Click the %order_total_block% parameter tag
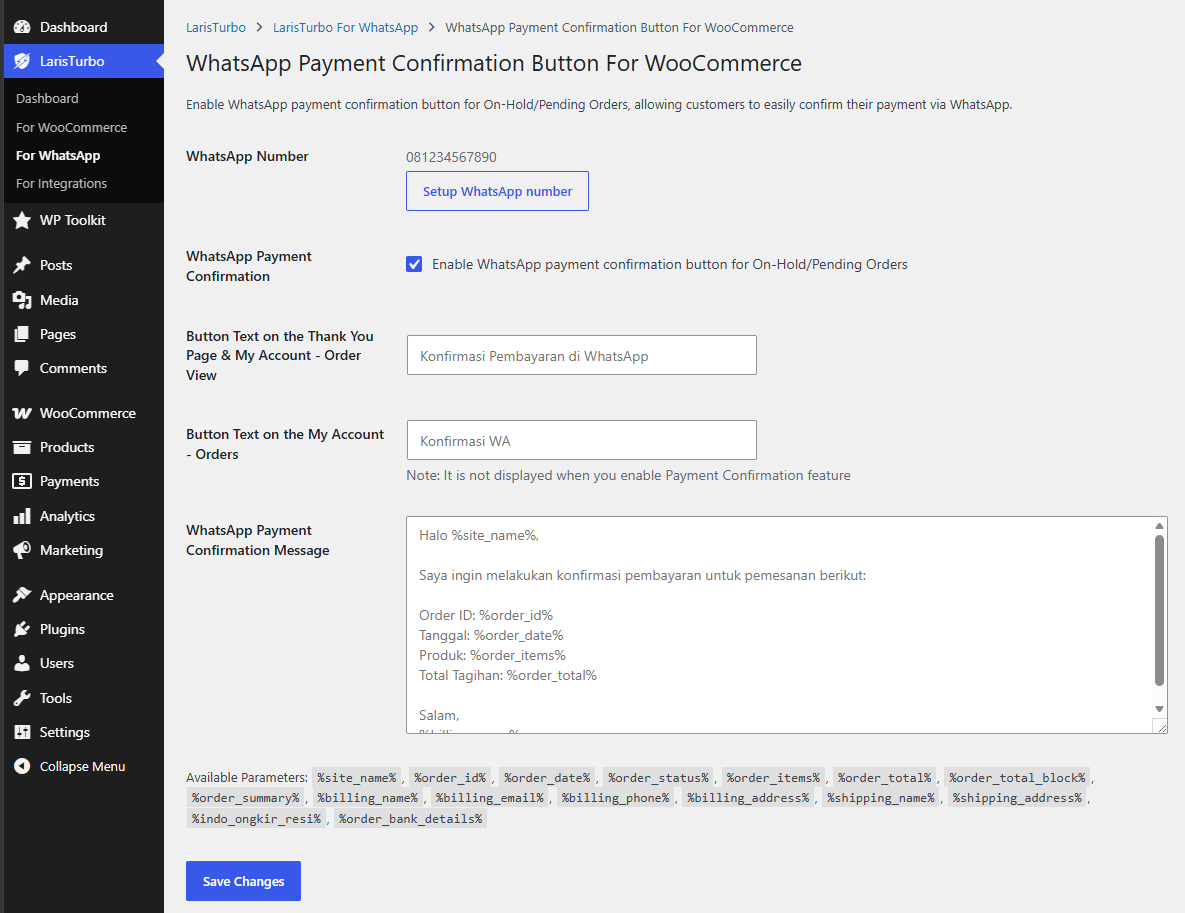This screenshot has height=913, width=1185. pos(1017,778)
